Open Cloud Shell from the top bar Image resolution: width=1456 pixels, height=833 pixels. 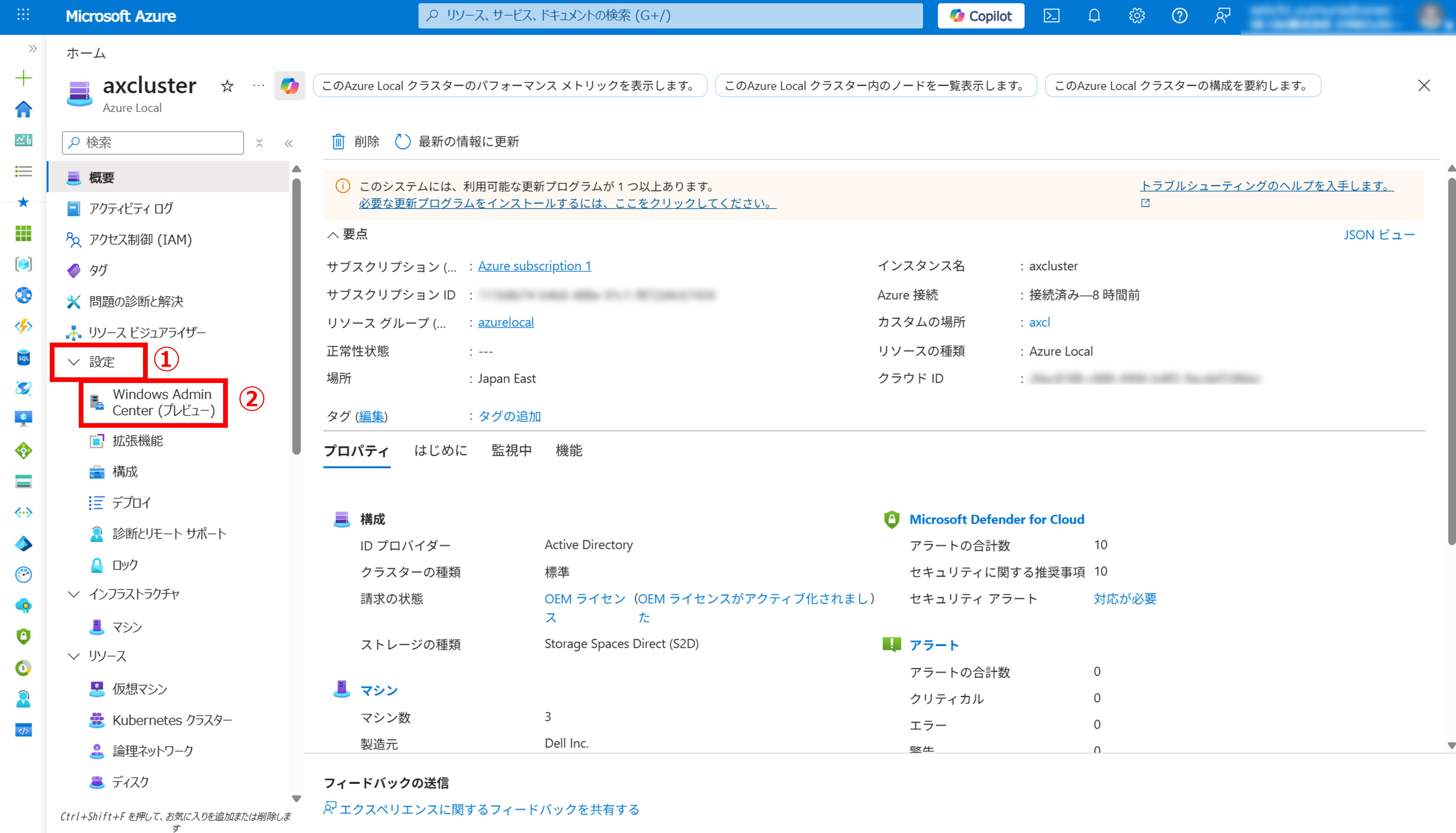pos(1051,15)
